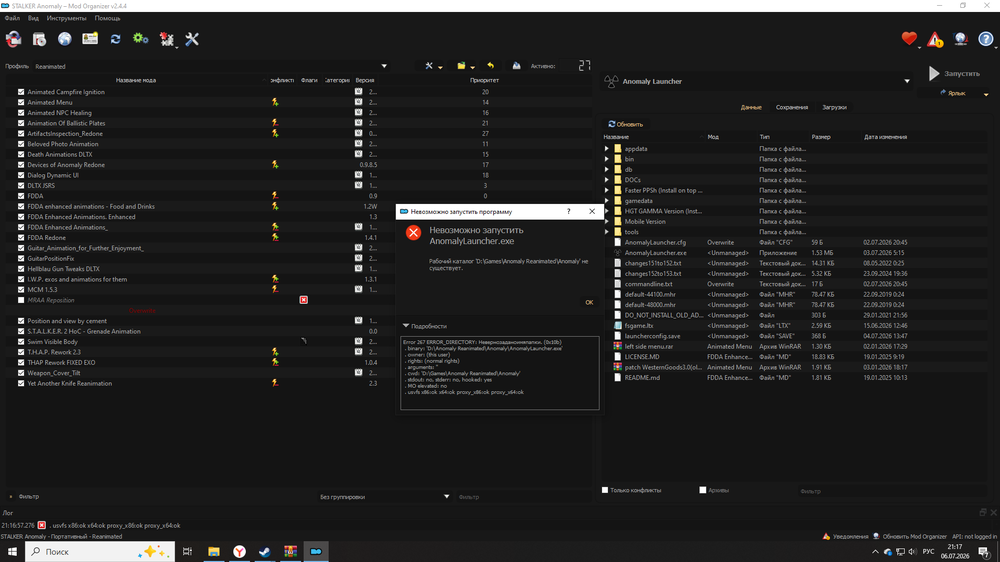Toggle the Animated NPC Healing checkbox

21,113
